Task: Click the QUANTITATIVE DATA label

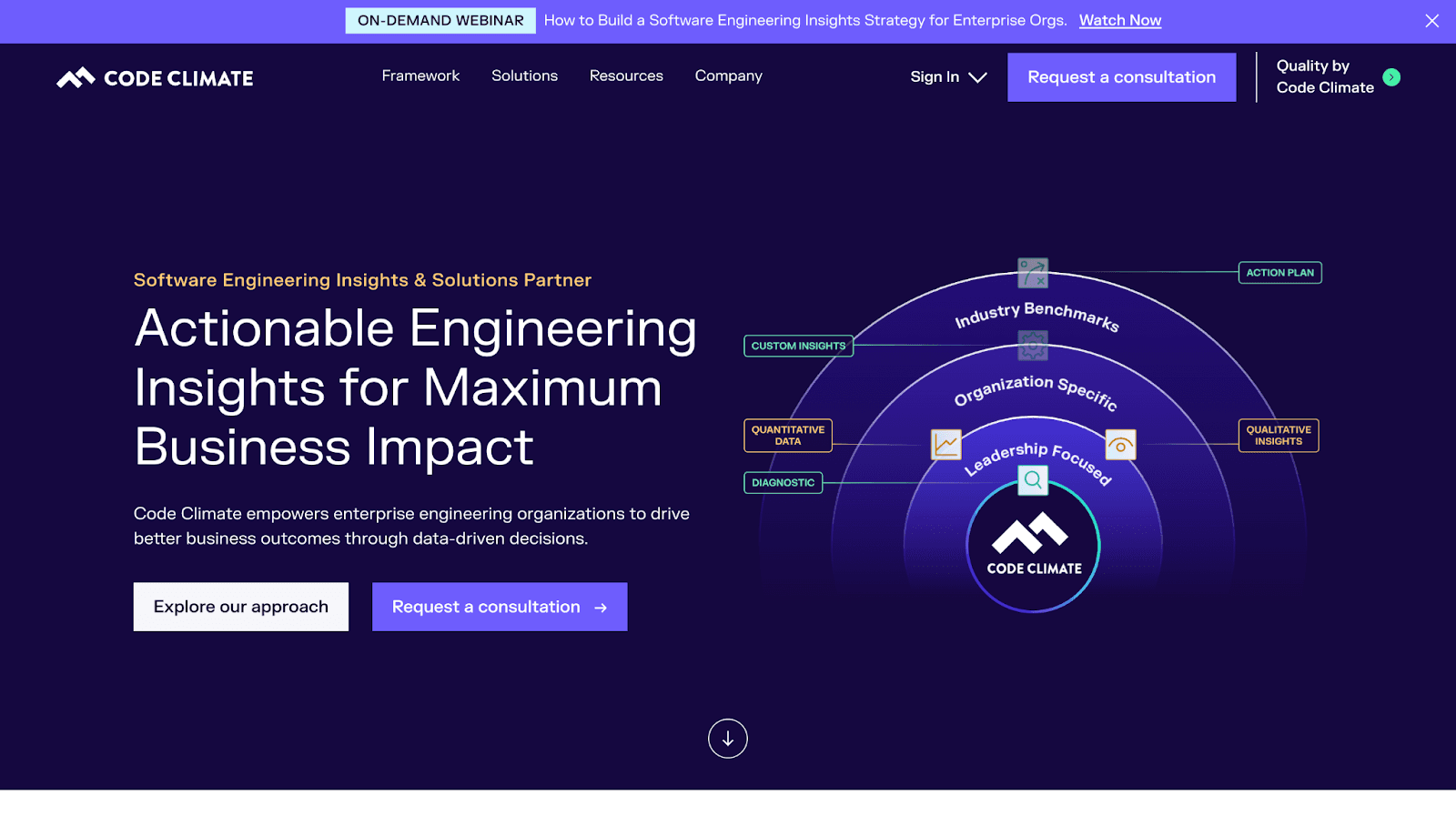Action: coord(788,436)
